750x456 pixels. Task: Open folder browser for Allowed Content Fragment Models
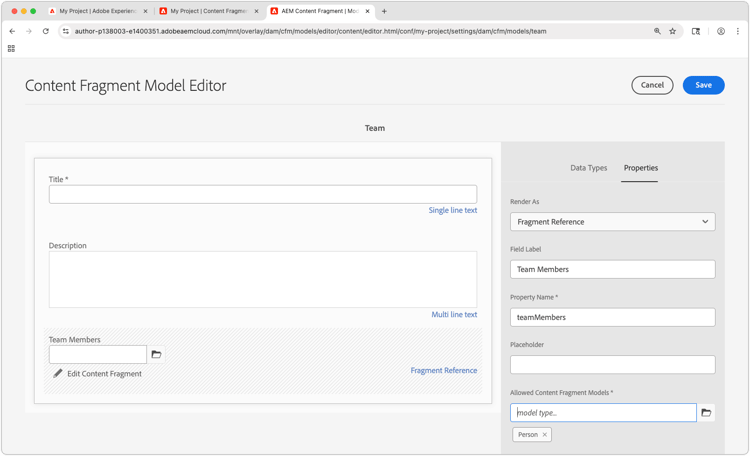(706, 412)
